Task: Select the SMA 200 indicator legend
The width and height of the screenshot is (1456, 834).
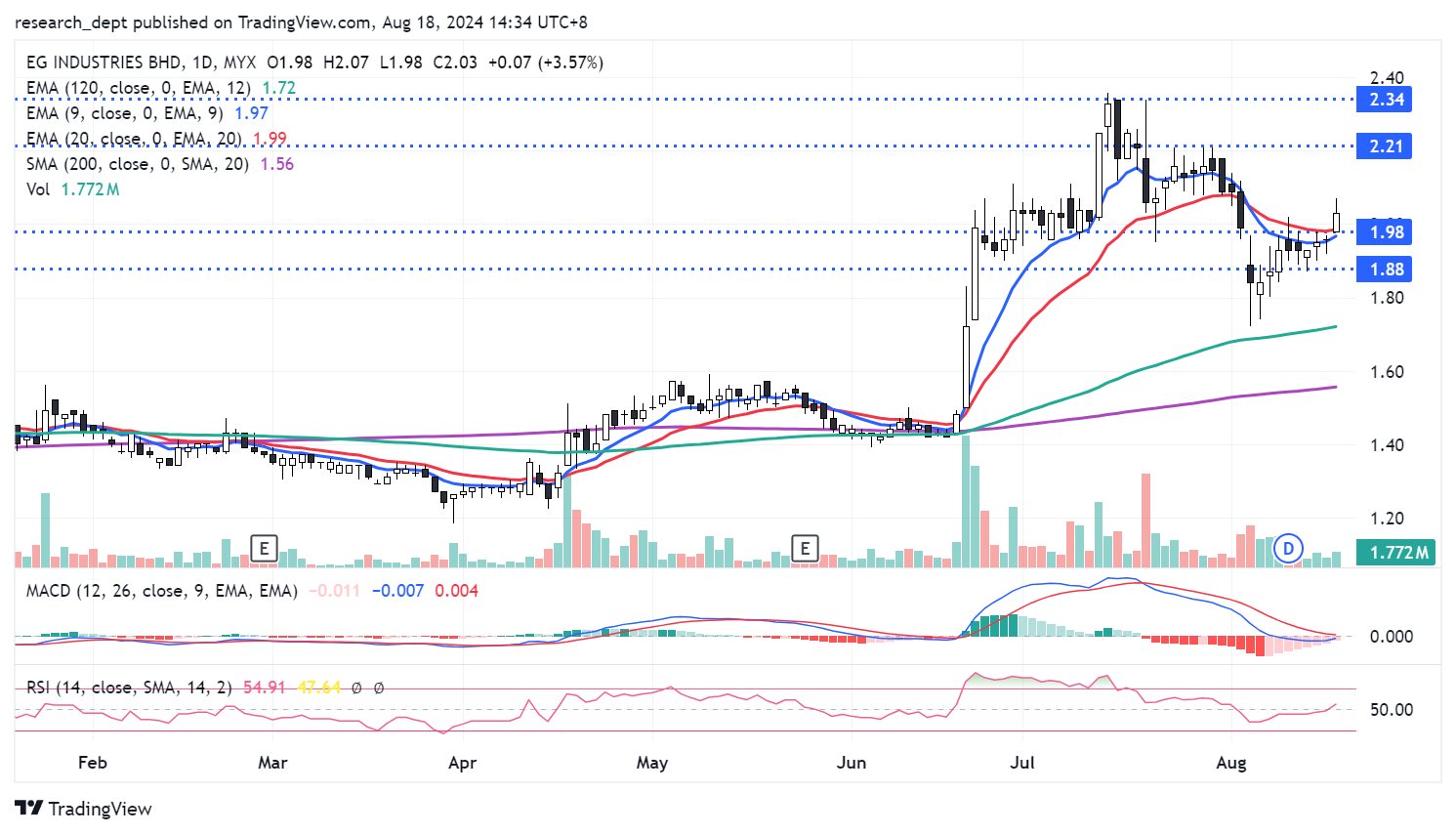Action: 137,164
